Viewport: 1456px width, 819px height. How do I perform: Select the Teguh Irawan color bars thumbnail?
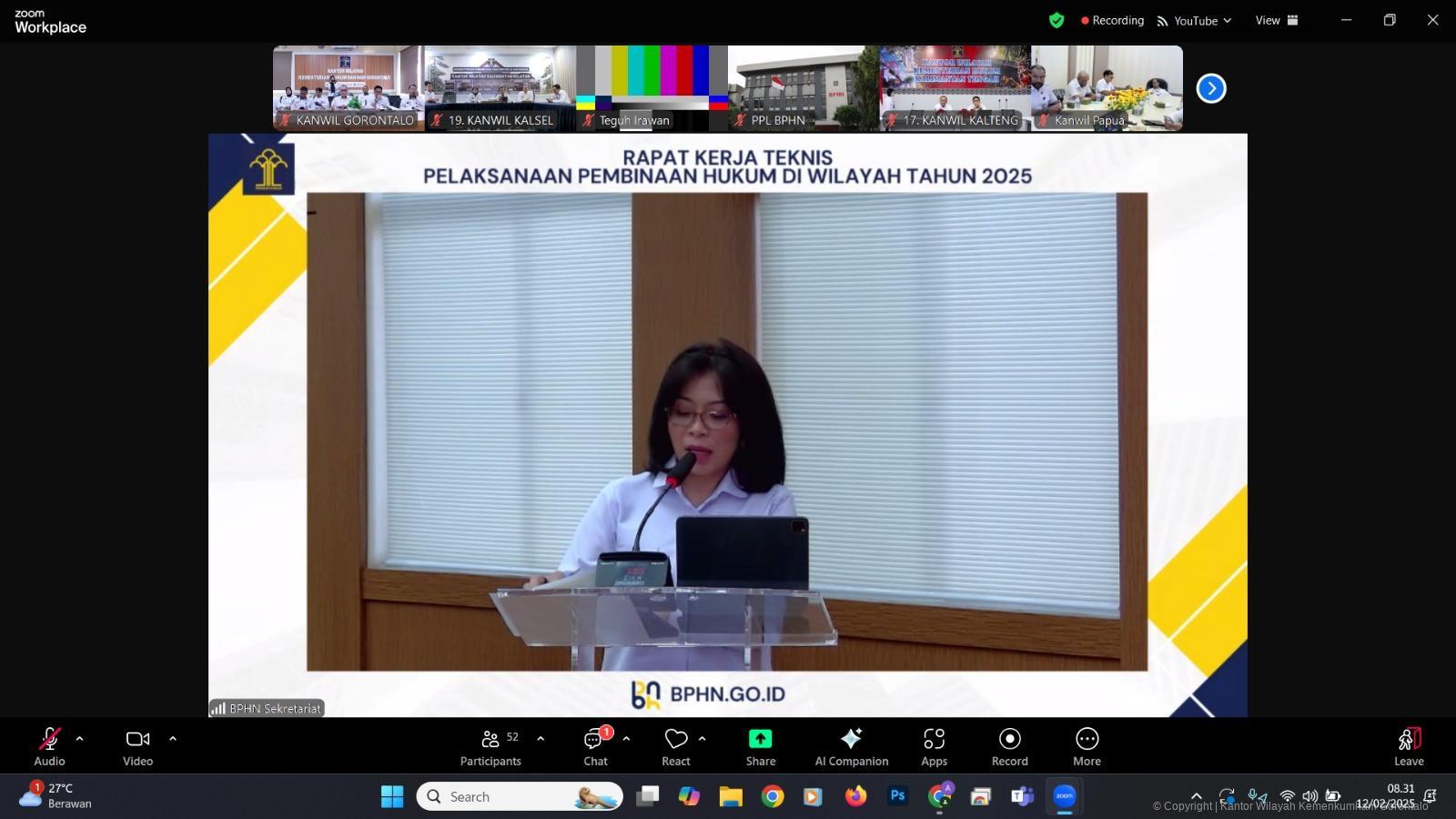coord(652,88)
